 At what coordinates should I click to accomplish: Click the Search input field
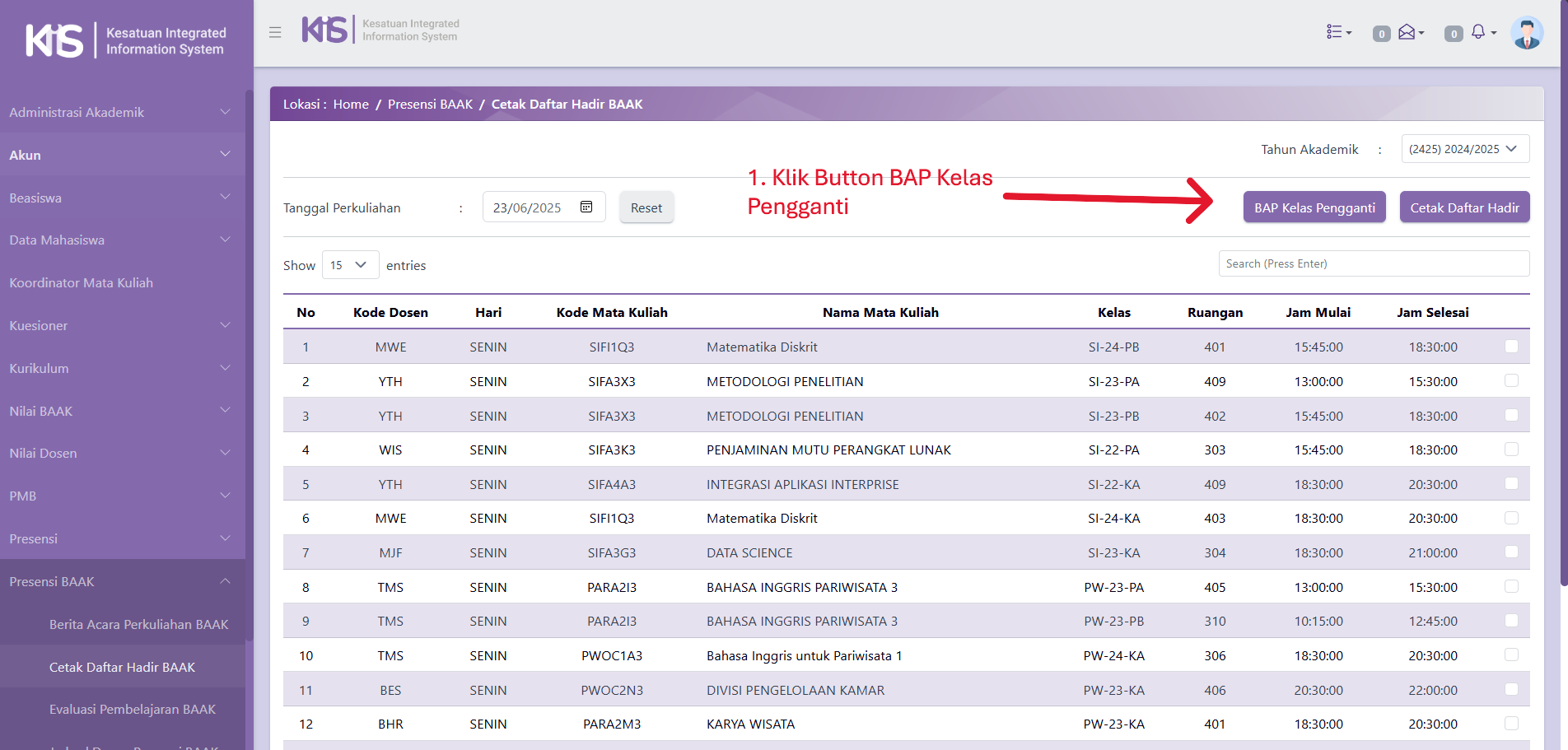[x=1373, y=263]
